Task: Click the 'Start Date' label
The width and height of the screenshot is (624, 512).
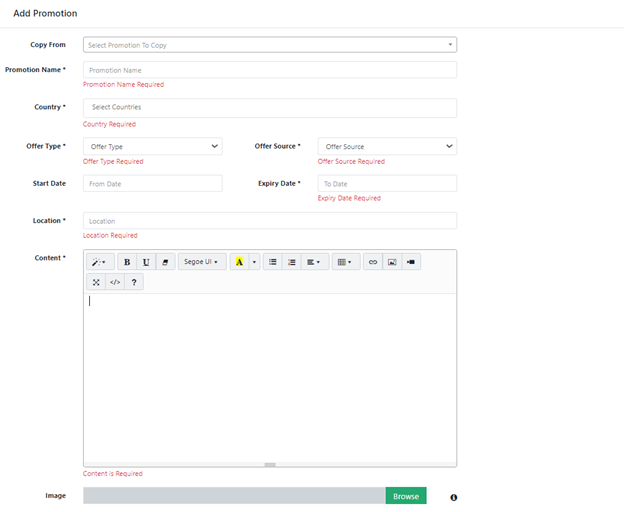Action: (49, 183)
